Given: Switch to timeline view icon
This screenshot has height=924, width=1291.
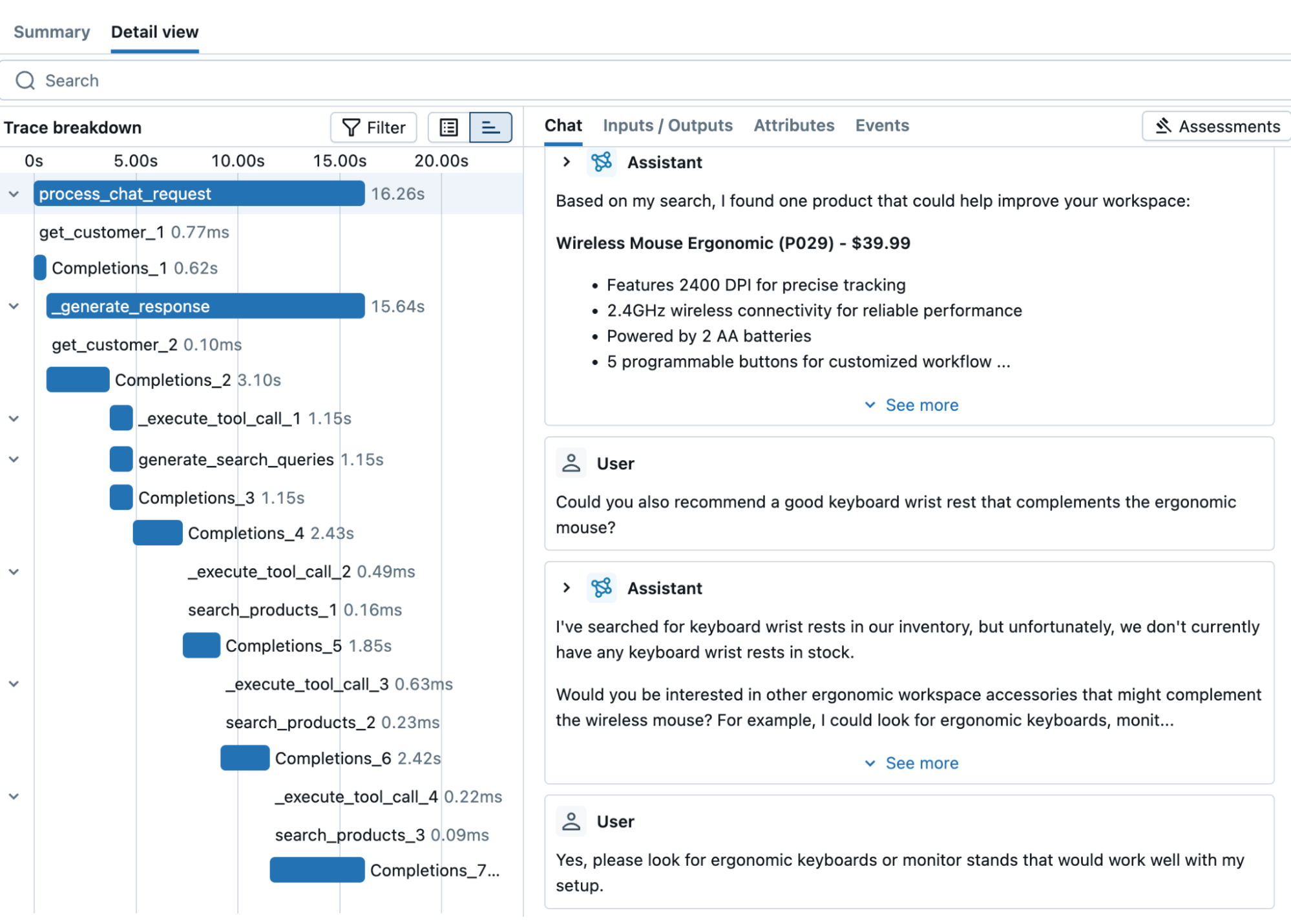Looking at the screenshot, I should click(x=490, y=127).
